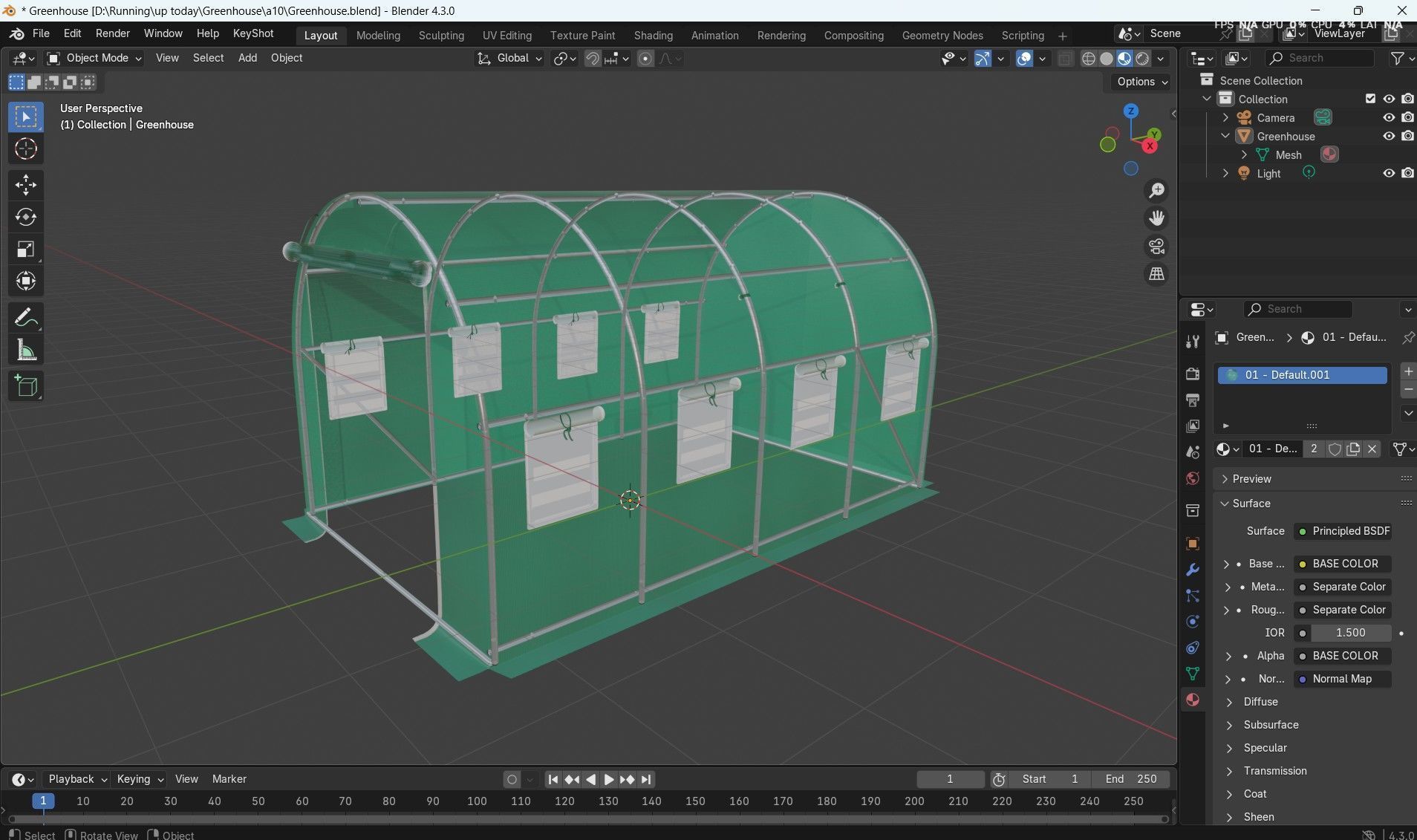Open the Tool properties tab
This screenshot has width=1417, height=840.
[1193, 341]
